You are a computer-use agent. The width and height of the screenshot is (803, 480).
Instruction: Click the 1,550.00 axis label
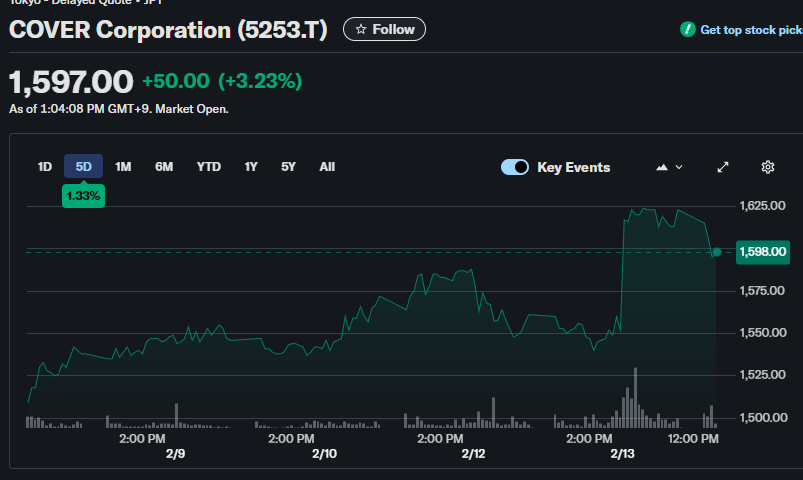coord(763,333)
